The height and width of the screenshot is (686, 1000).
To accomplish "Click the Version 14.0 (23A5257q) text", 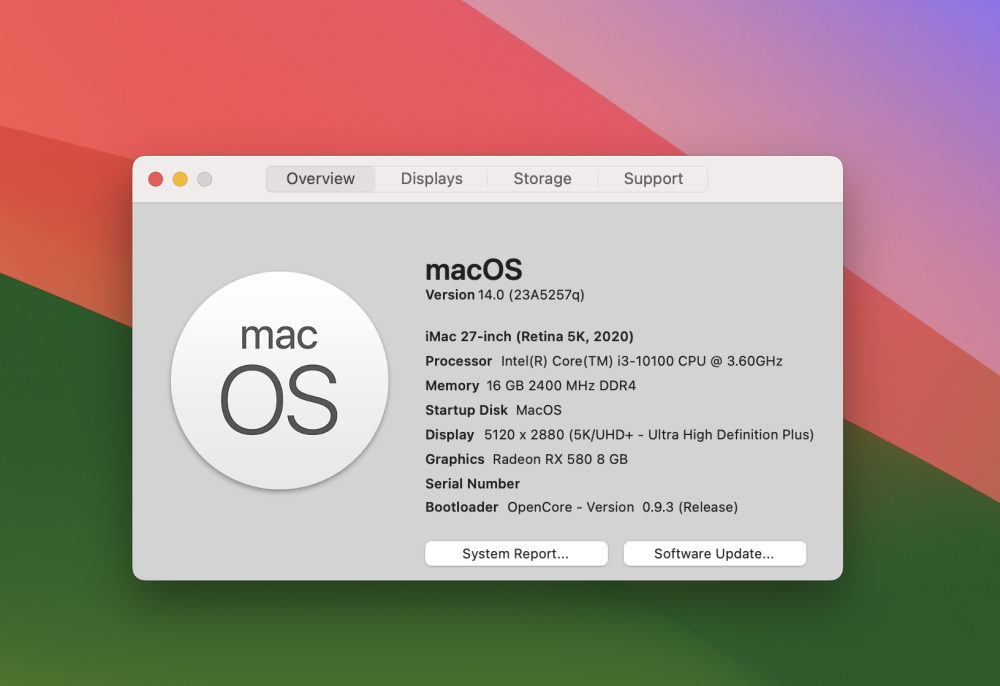I will [x=504, y=295].
